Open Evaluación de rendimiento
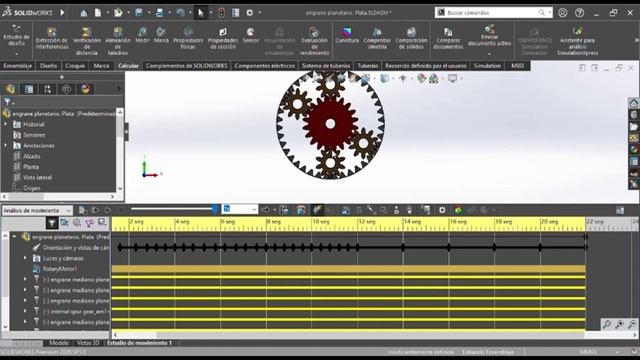This screenshot has height=360, width=640. 314,41
